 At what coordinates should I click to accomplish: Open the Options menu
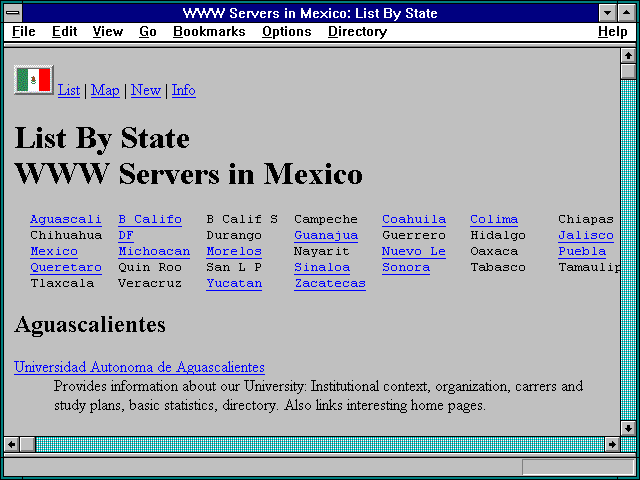287,31
